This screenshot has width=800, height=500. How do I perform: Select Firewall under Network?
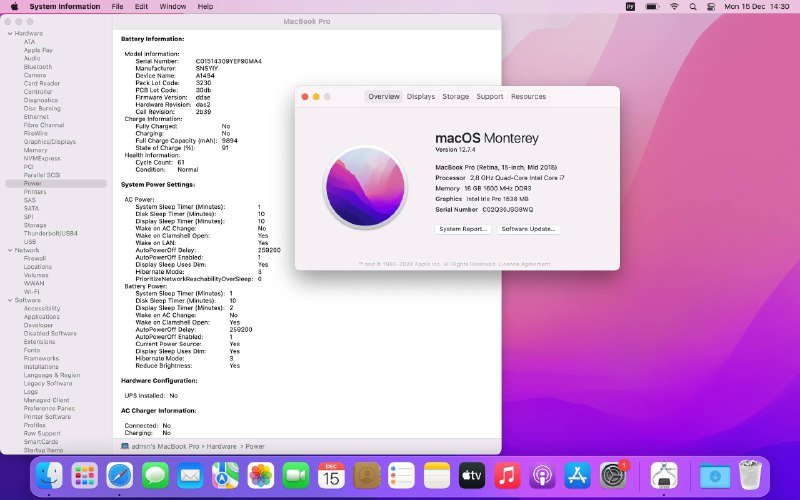(35, 259)
